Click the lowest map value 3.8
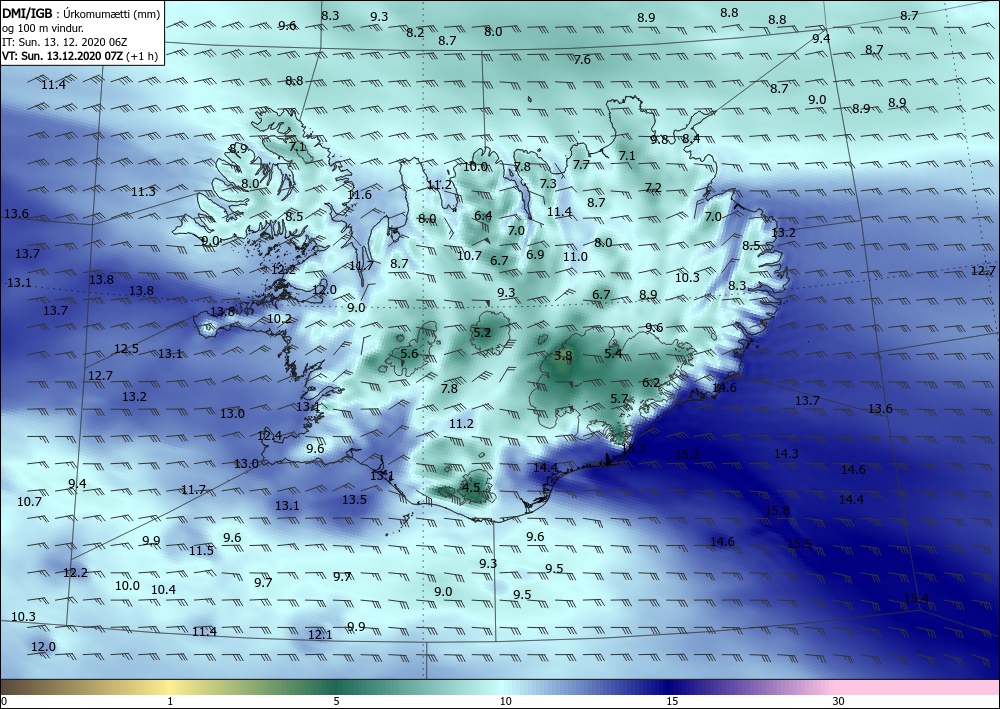Image resolution: width=1000 pixels, height=709 pixels. coord(563,356)
